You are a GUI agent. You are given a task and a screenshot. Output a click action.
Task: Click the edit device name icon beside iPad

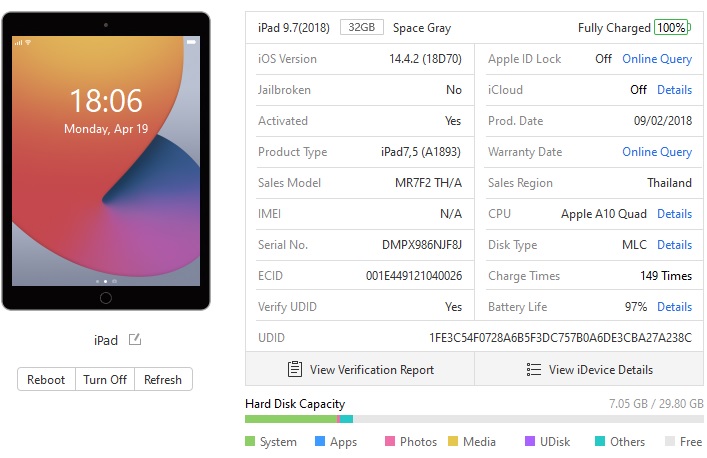(x=135, y=339)
